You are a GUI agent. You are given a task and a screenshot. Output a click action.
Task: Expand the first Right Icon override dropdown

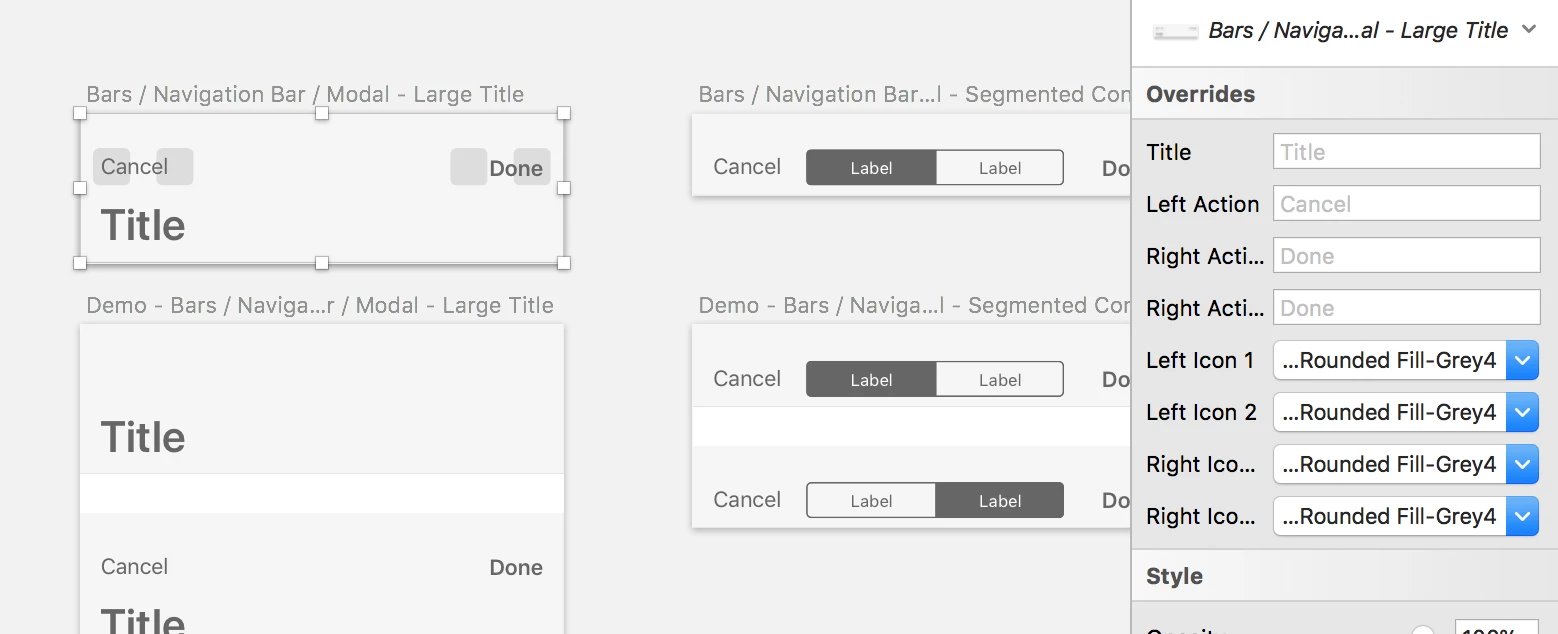tap(1405, 464)
